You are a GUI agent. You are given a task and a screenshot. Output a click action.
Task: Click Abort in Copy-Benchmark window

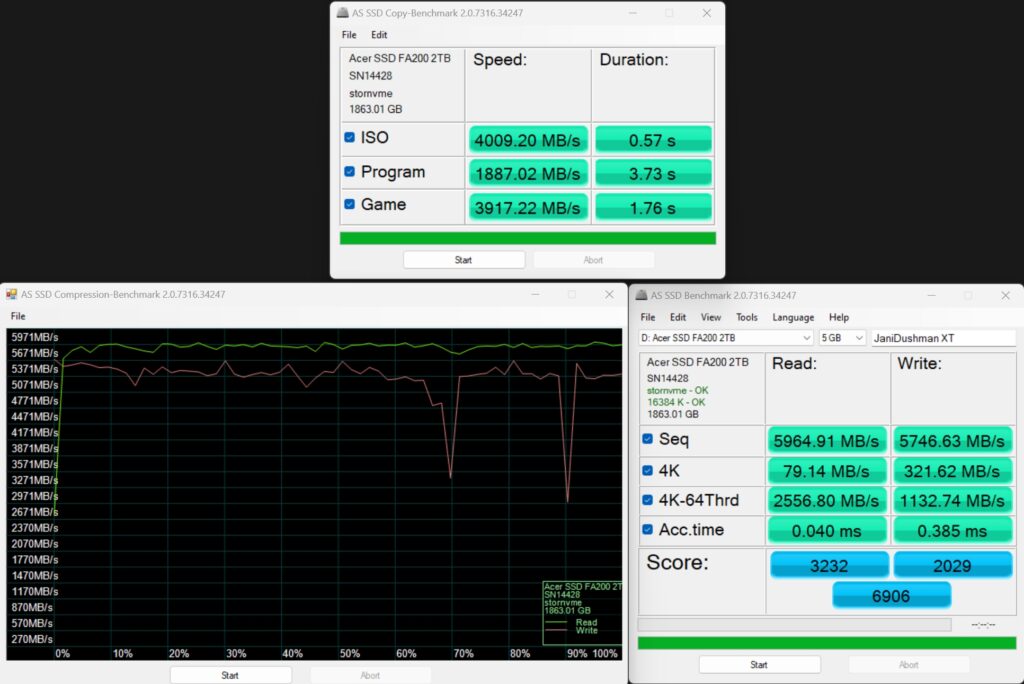point(593,260)
